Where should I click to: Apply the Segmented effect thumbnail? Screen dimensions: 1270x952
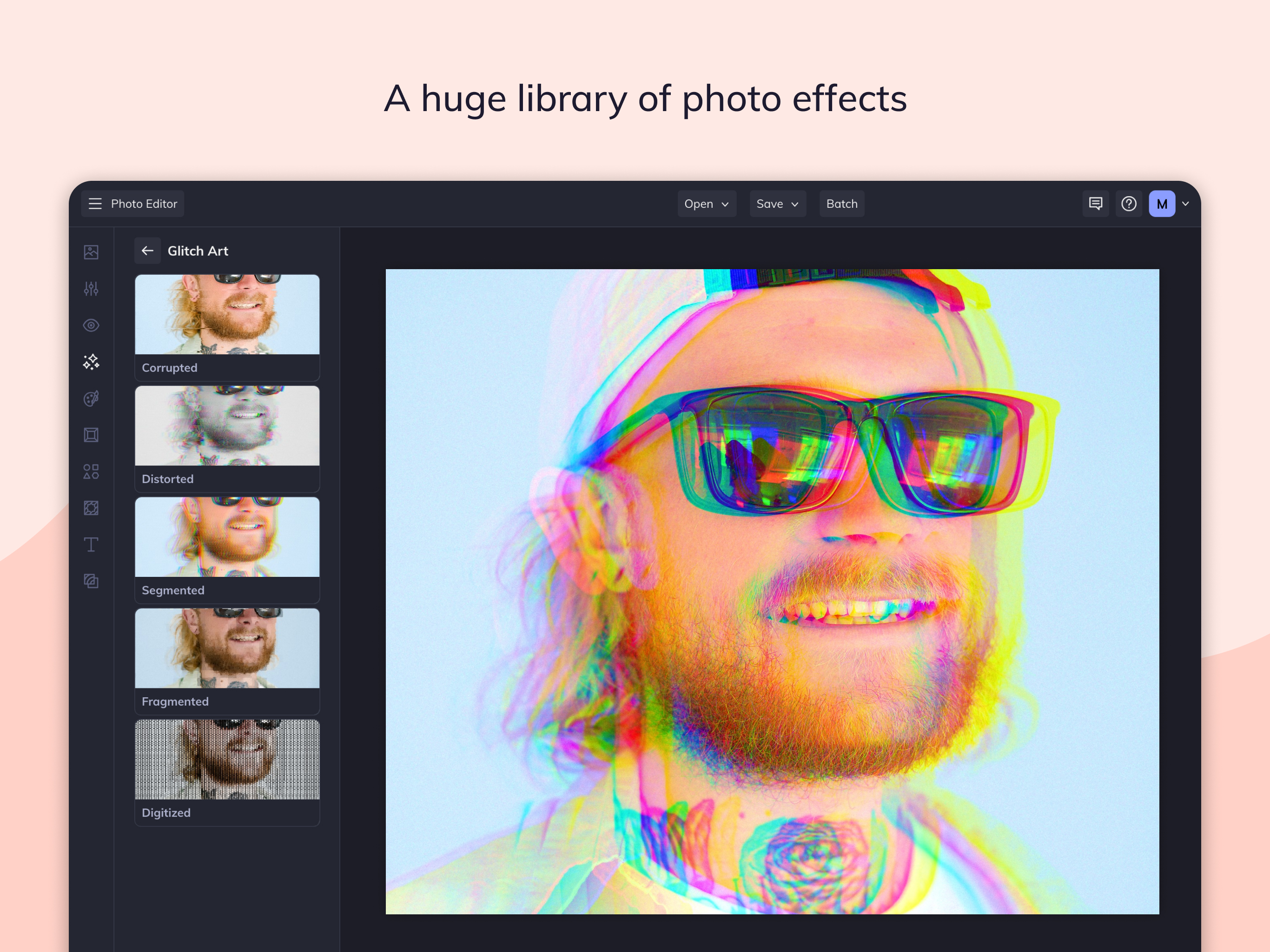[227, 537]
